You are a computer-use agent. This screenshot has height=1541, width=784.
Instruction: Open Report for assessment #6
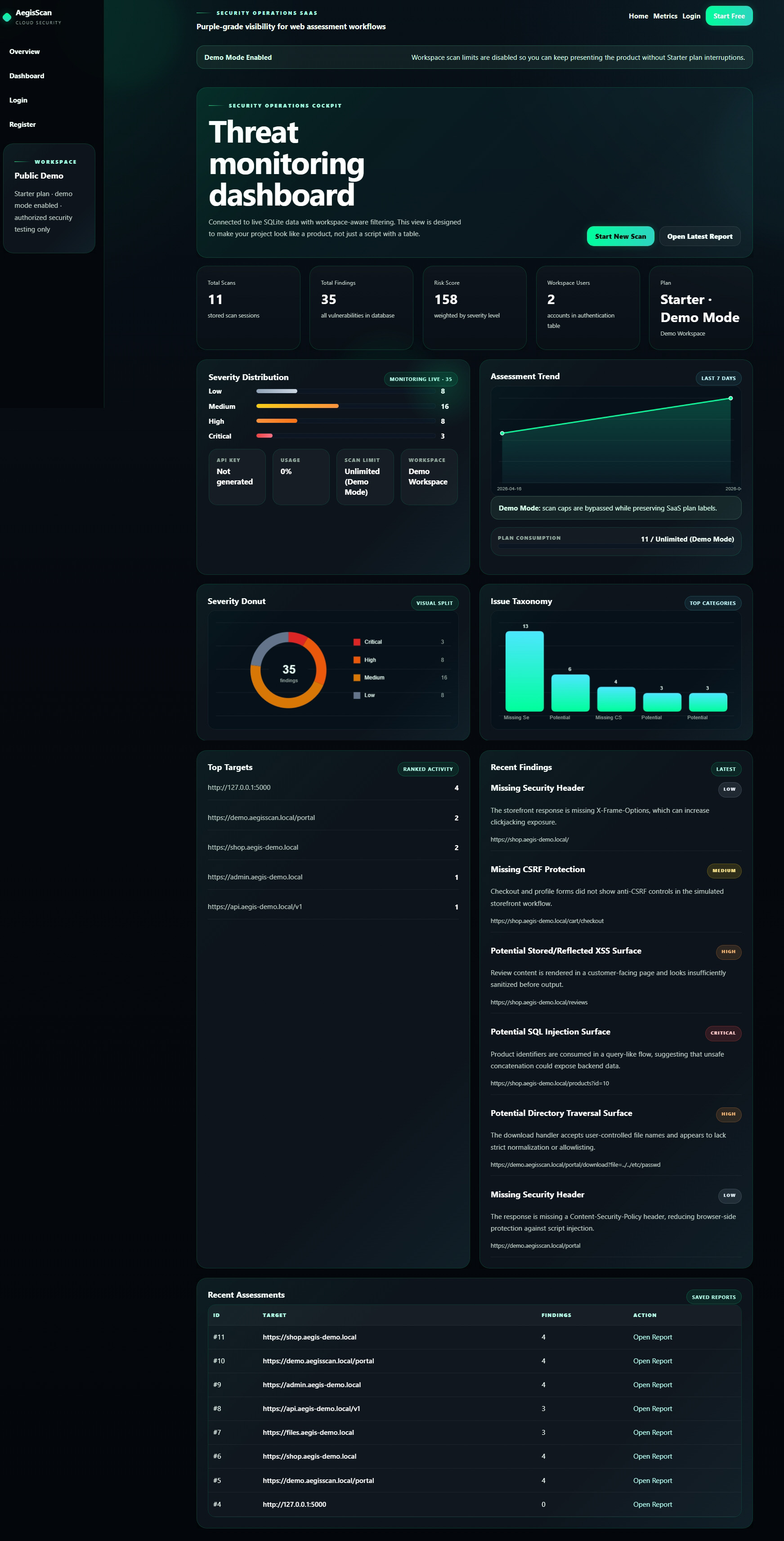[653, 1456]
